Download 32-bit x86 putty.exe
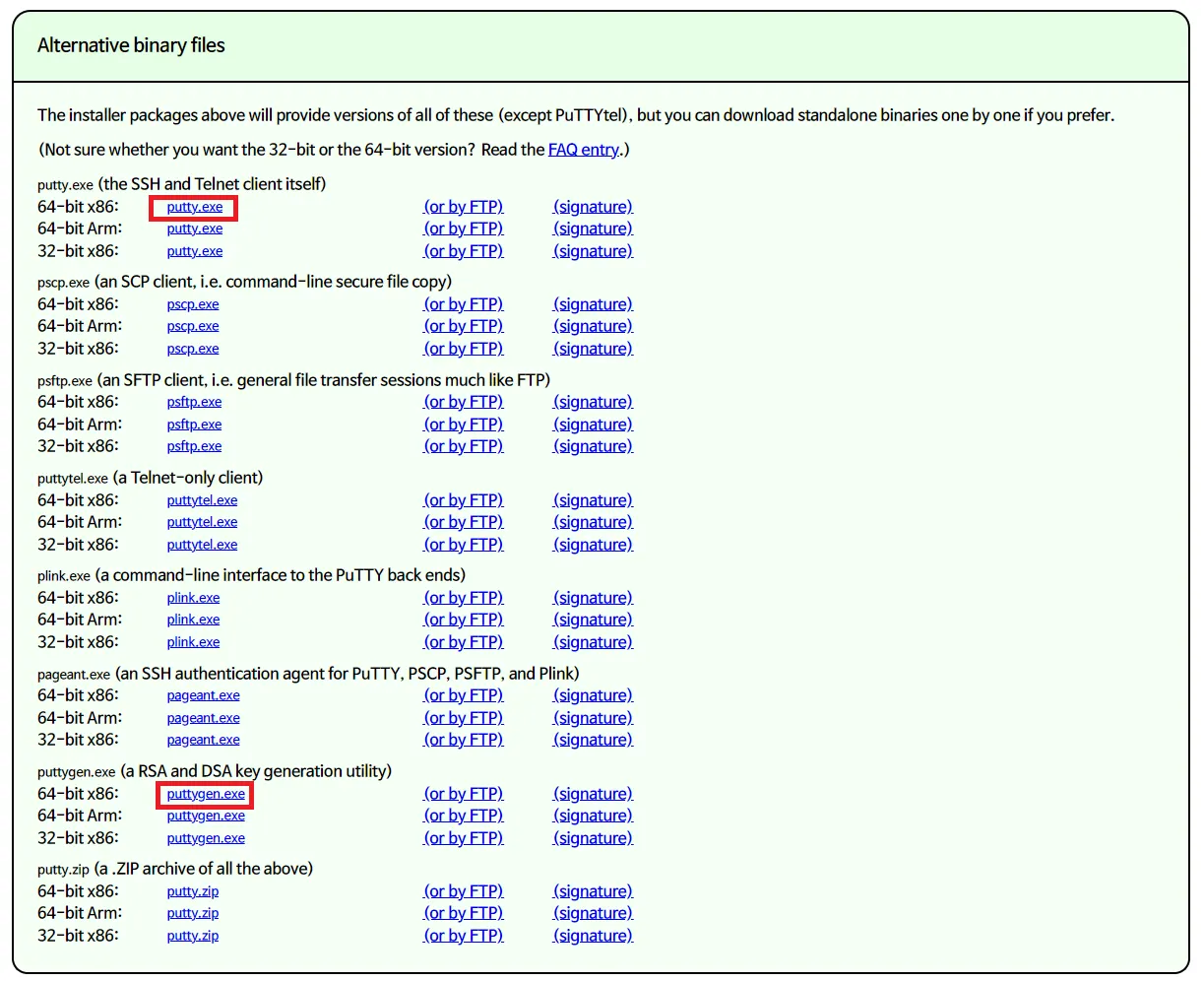Screen dimensions: 1204x981 tap(195, 251)
